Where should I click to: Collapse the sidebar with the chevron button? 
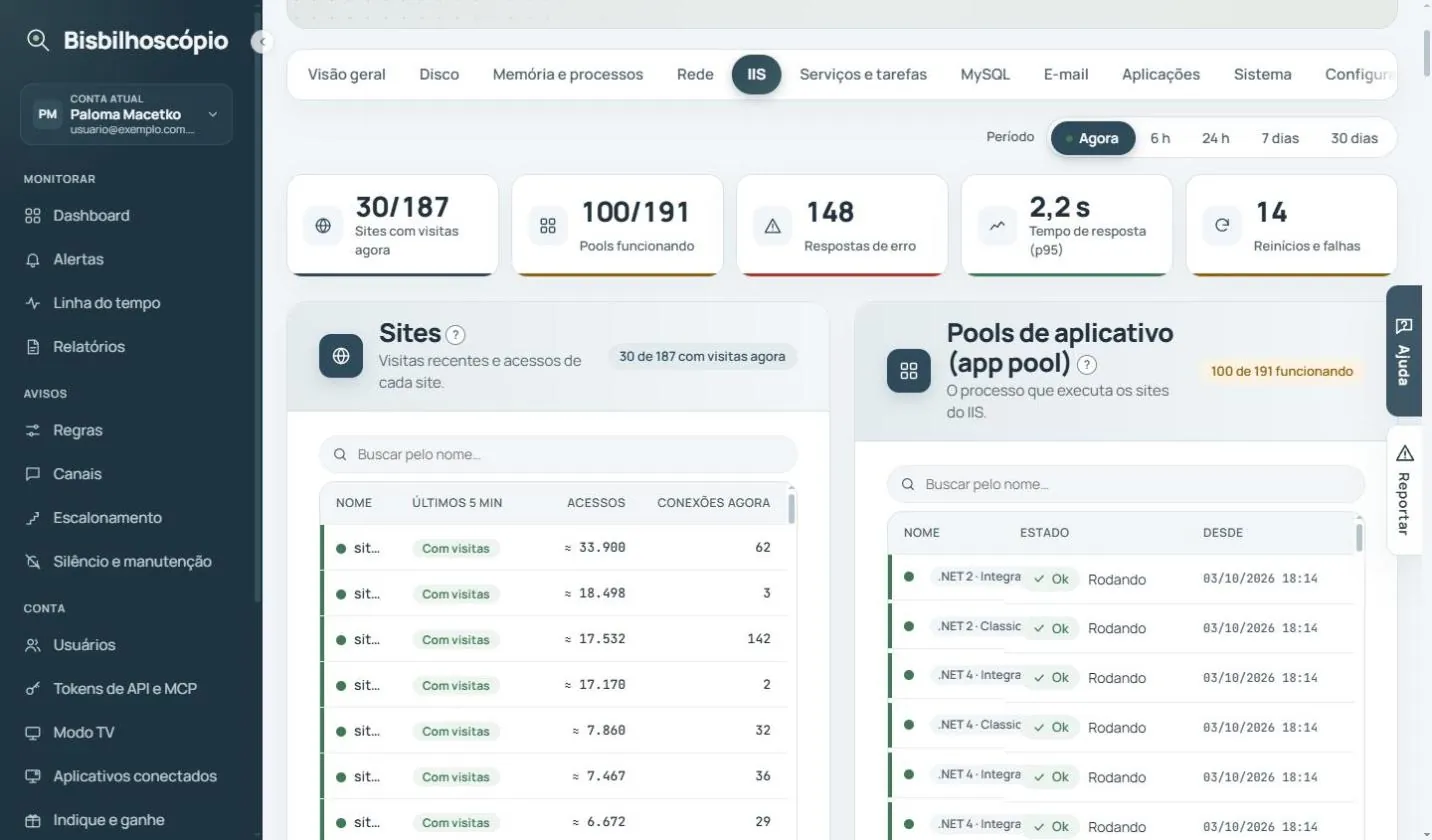tap(262, 41)
